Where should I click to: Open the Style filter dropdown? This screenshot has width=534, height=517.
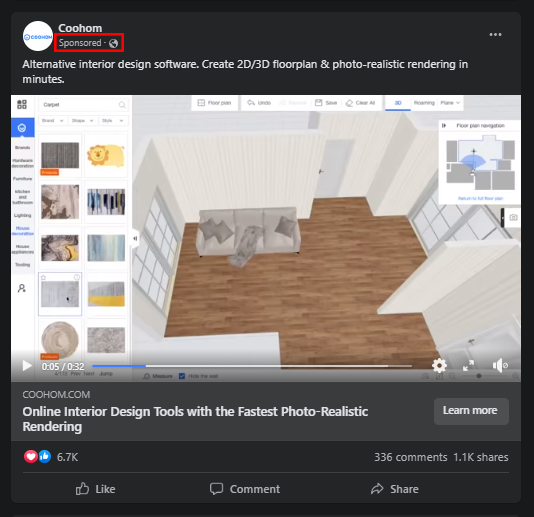113,121
